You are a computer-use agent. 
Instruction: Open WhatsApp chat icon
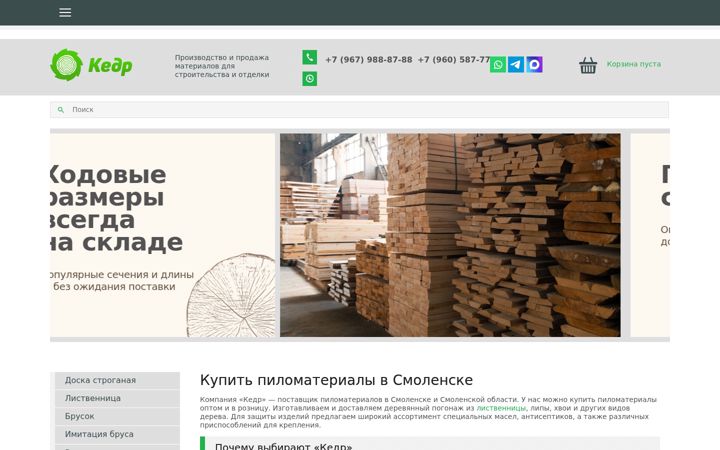tap(498, 65)
